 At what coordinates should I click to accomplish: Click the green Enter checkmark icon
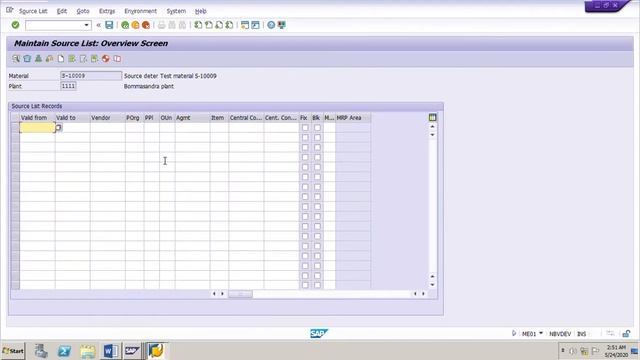click(16, 25)
